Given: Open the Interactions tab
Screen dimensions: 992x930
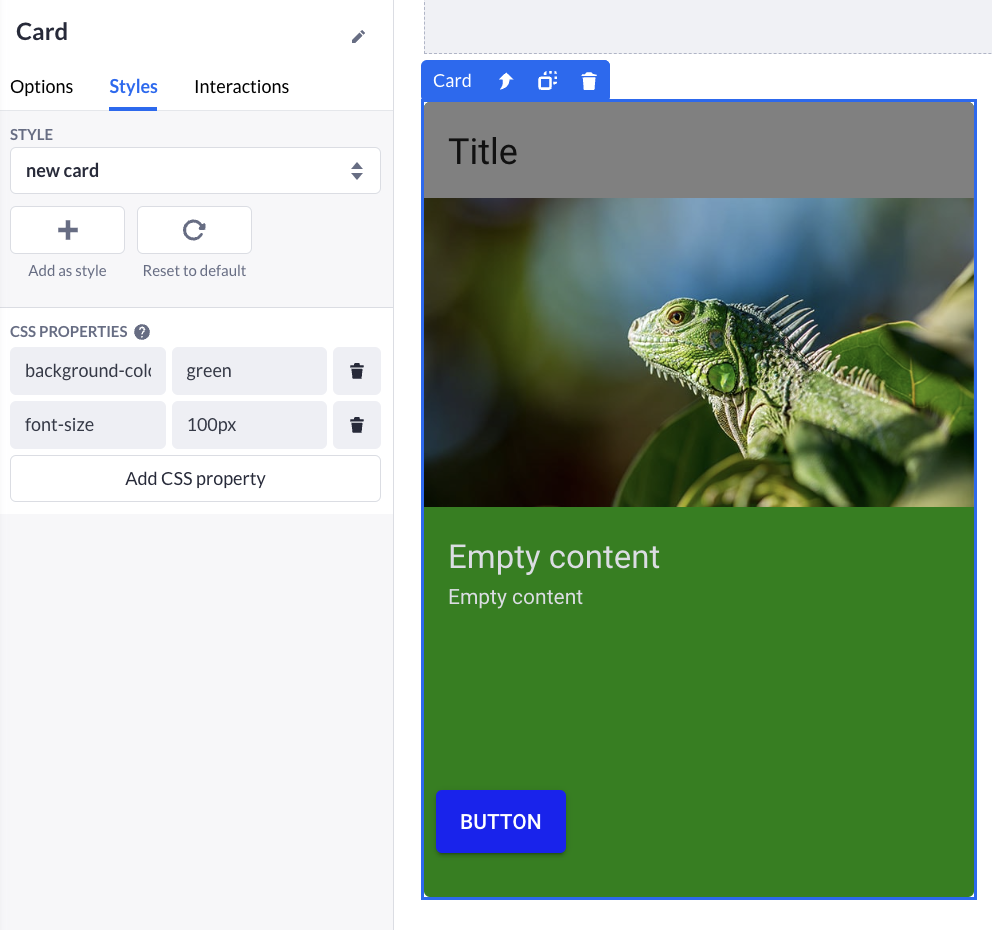Looking at the screenshot, I should 241,87.
